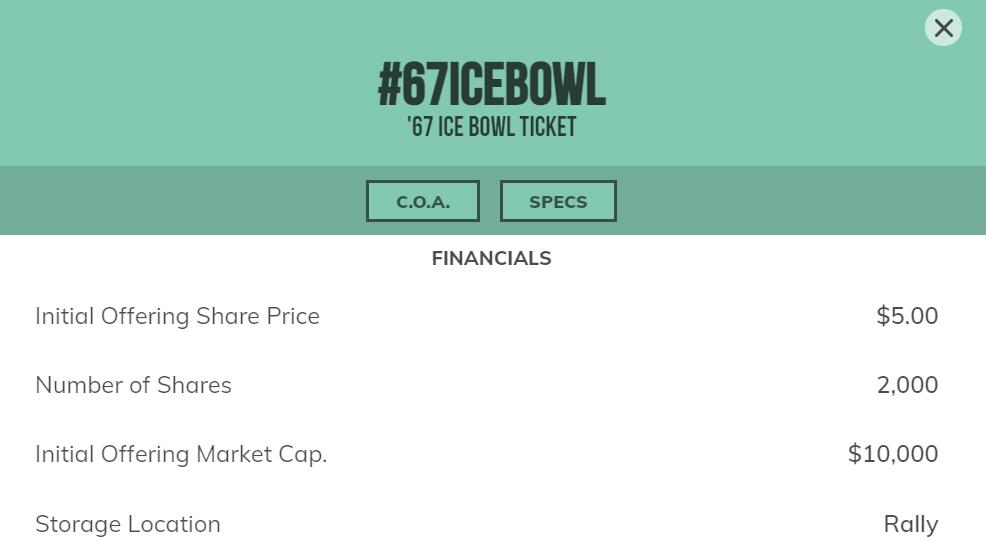
Task: Click the $5.00 share price value
Action: [x=907, y=316]
